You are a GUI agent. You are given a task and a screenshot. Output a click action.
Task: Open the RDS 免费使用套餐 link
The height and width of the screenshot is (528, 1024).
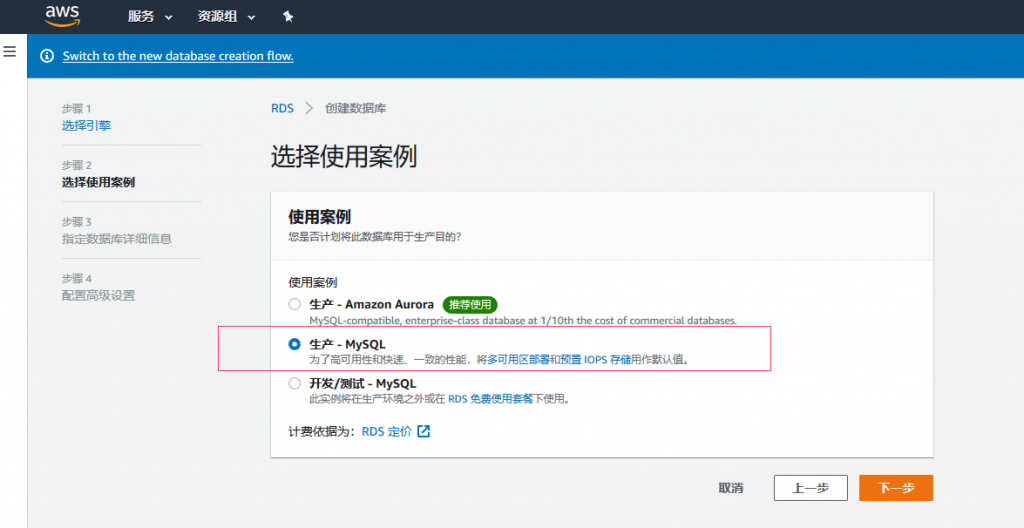point(490,399)
